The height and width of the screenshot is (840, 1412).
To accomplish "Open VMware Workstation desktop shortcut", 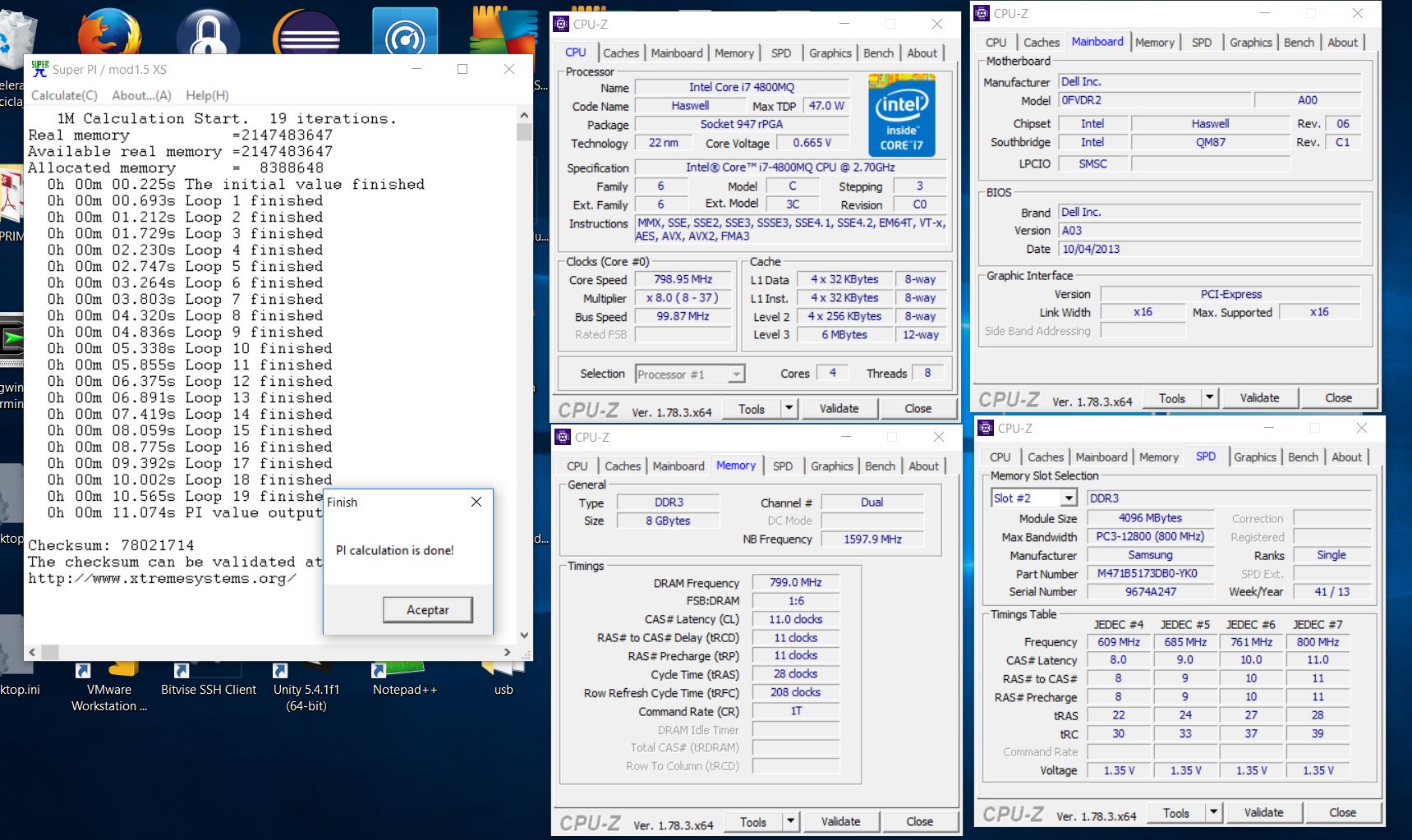I will [x=109, y=688].
